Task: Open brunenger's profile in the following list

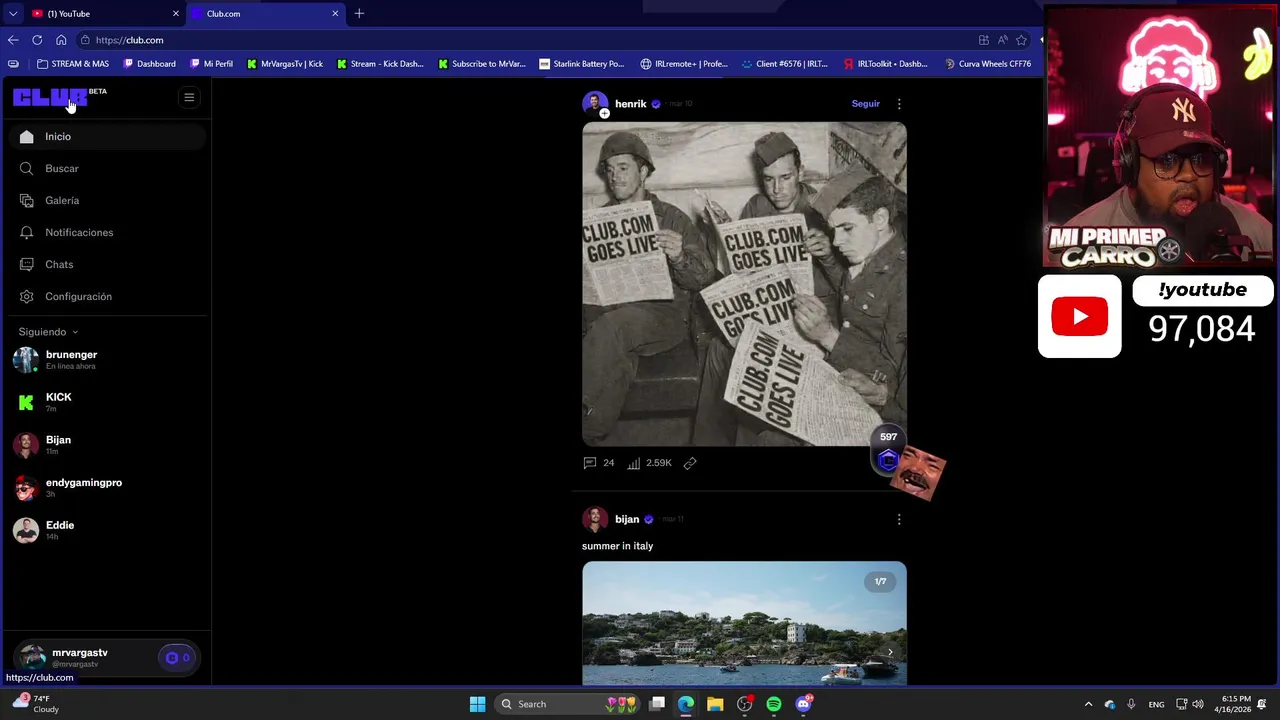Action: [105, 359]
